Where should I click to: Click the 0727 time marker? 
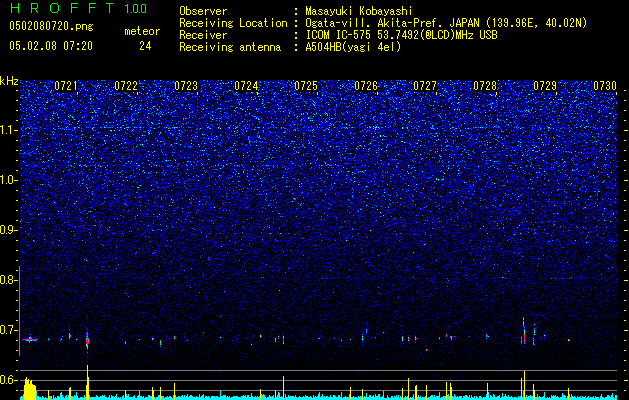pyautogui.click(x=425, y=86)
